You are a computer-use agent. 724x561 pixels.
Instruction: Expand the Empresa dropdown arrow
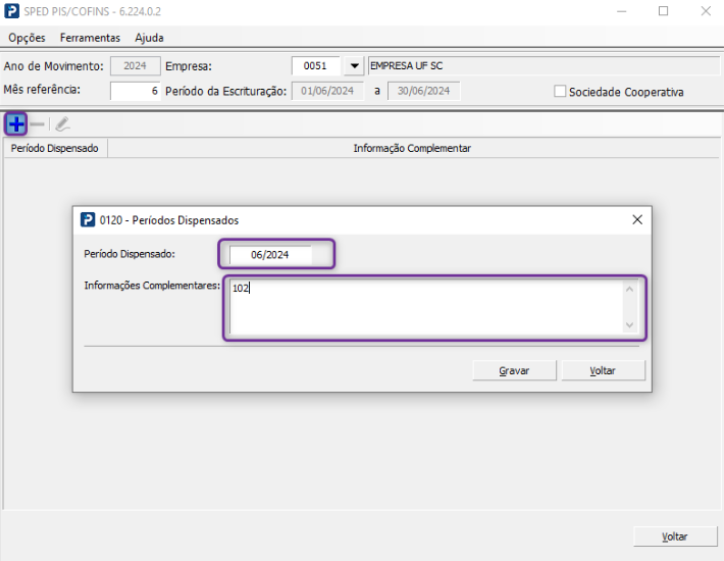[x=354, y=66]
